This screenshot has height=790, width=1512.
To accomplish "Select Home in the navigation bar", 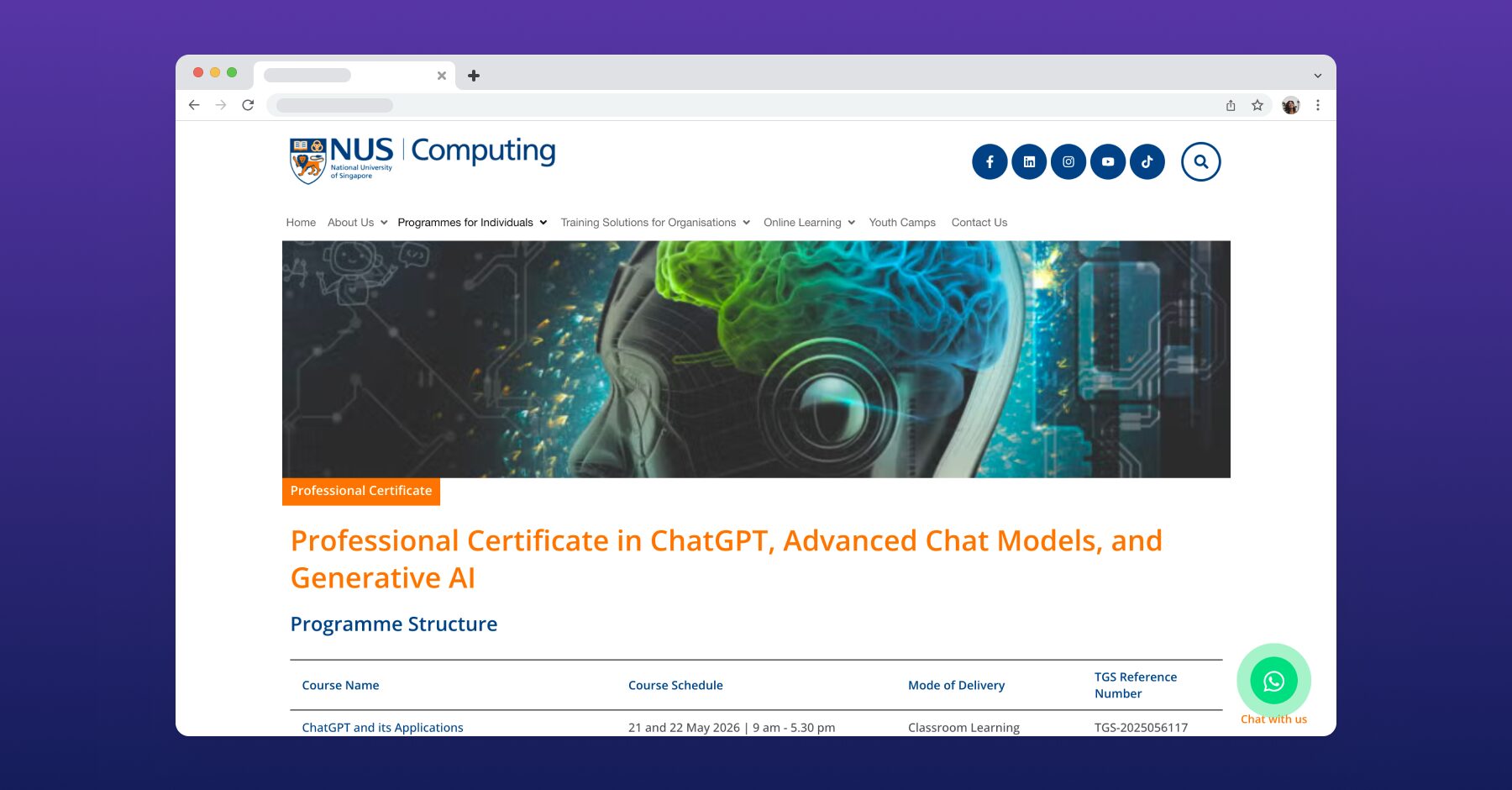I will (300, 222).
